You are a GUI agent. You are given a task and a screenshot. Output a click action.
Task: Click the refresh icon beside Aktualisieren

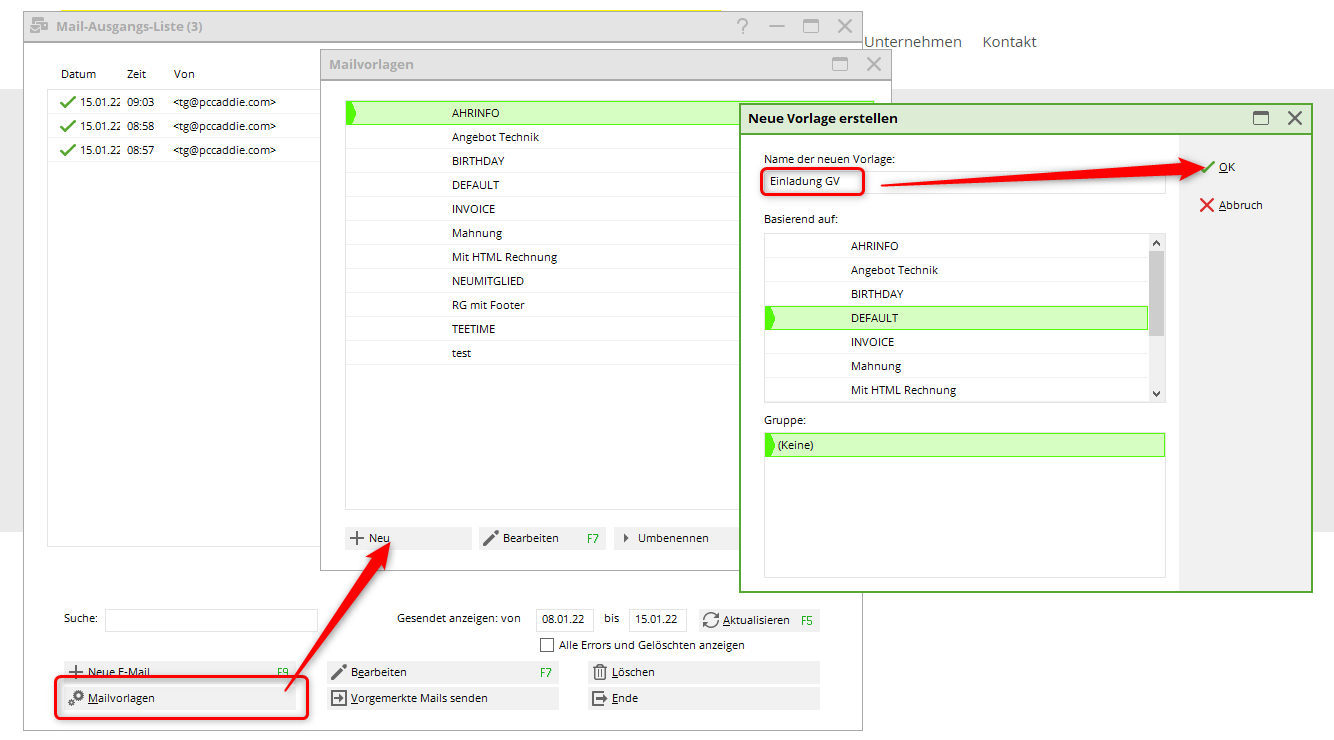coord(711,620)
